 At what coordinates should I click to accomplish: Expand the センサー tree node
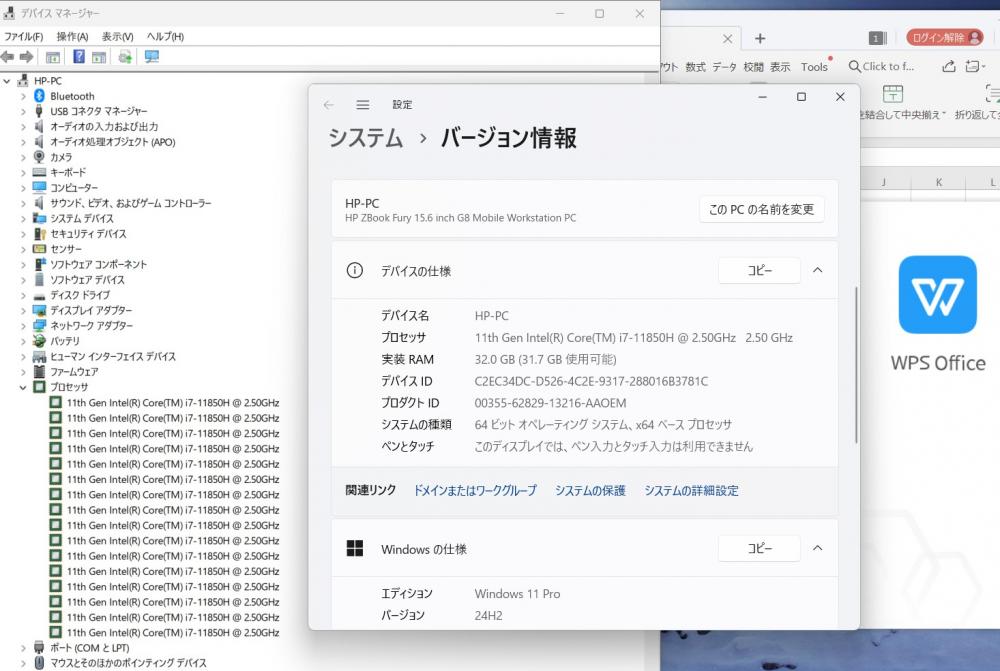[x=23, y=249]
